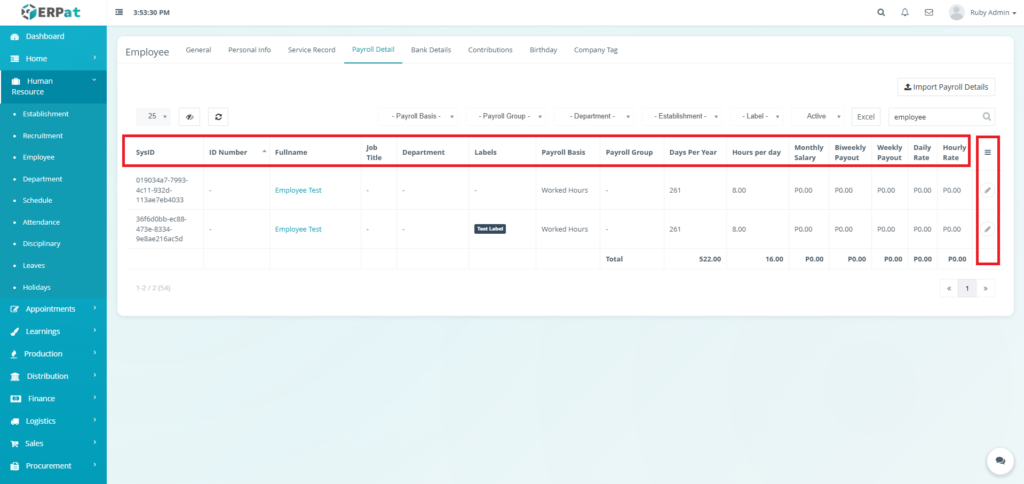This screenshot has height=484, width=1024.
Task: Expand the Active status dropdown
Action: pos(820,116)
